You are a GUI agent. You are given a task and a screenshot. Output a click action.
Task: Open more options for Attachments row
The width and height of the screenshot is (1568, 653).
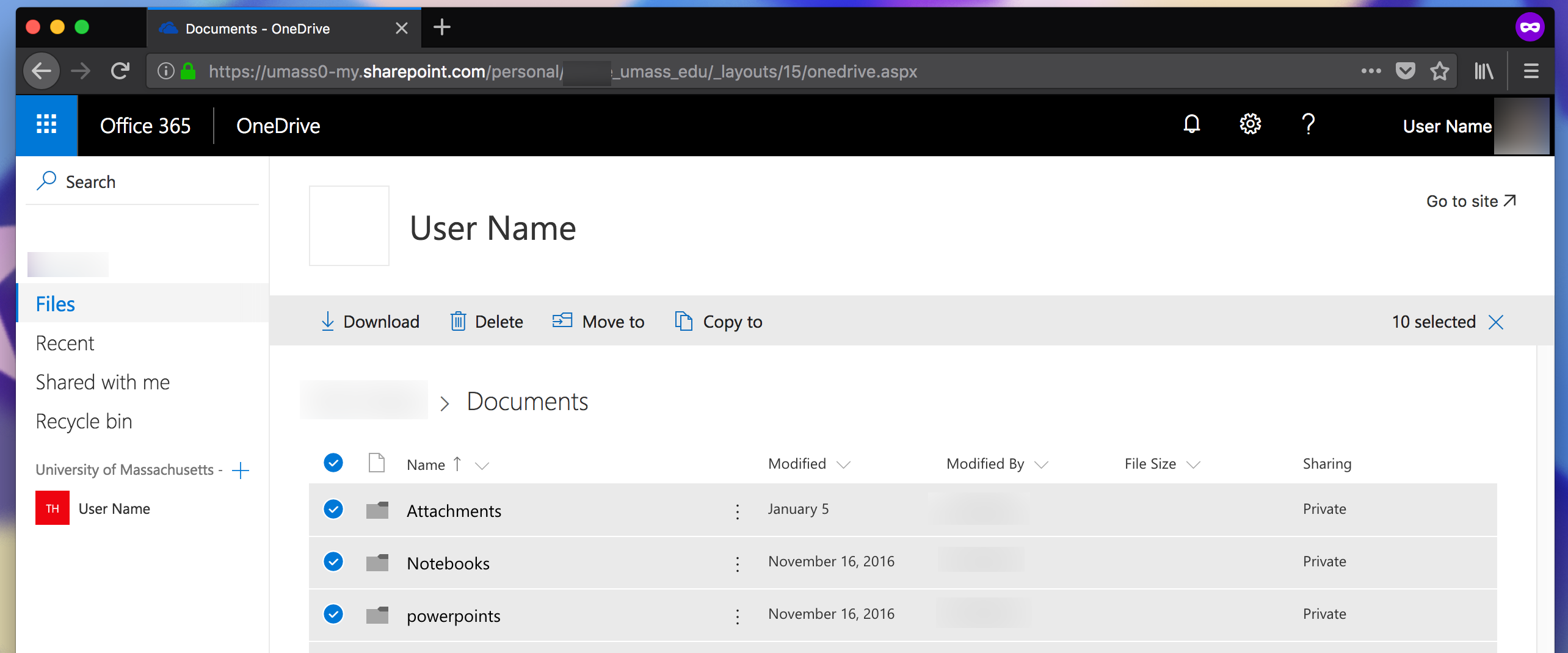tap(738, 511)
